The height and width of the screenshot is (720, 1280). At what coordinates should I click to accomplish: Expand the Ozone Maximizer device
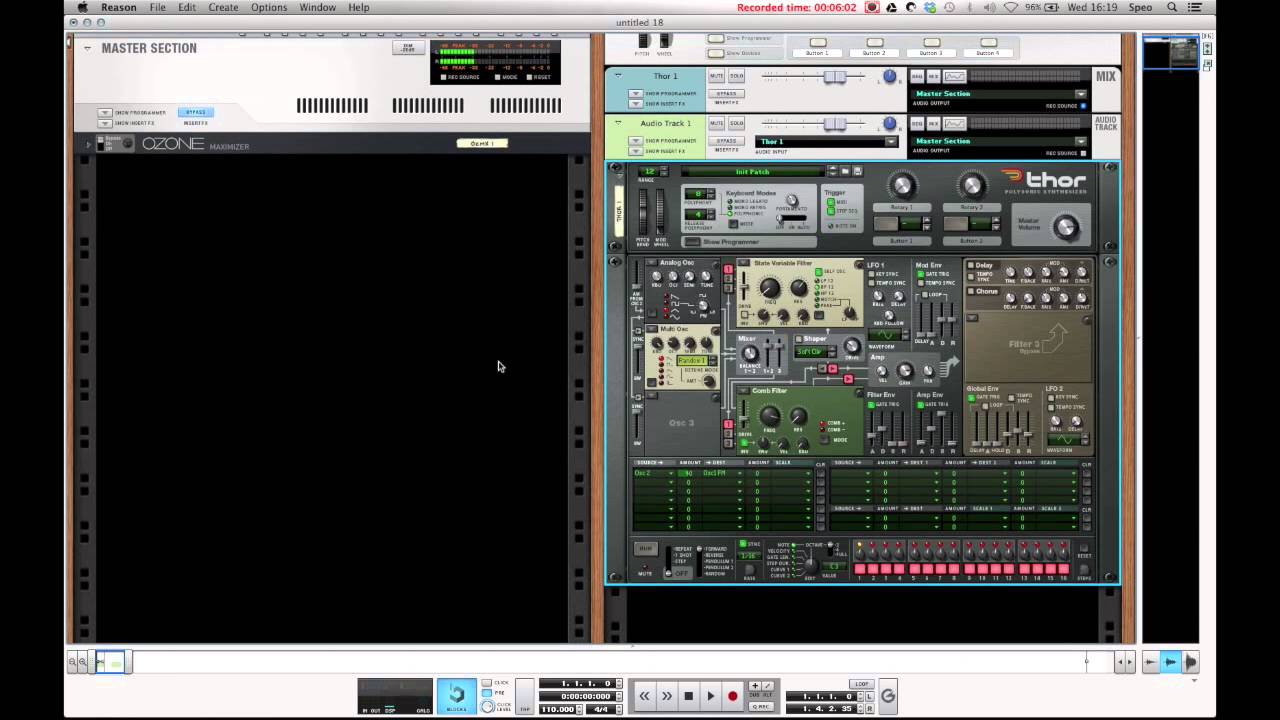pos(88,145)
